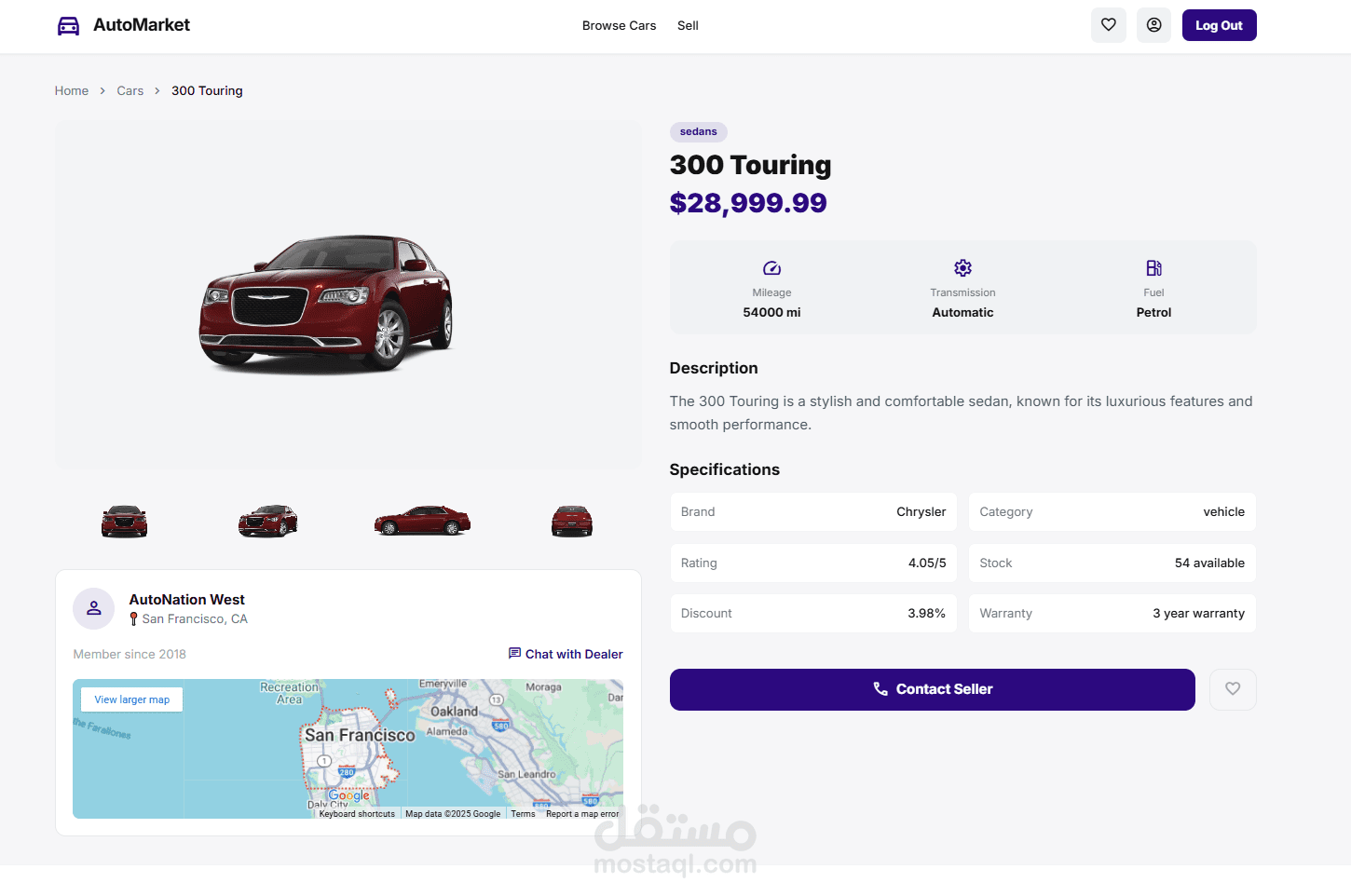This screenshot has height=896, width=1351.
Task: Open map Keyboard shortcuts link
Action: point(357,814)
